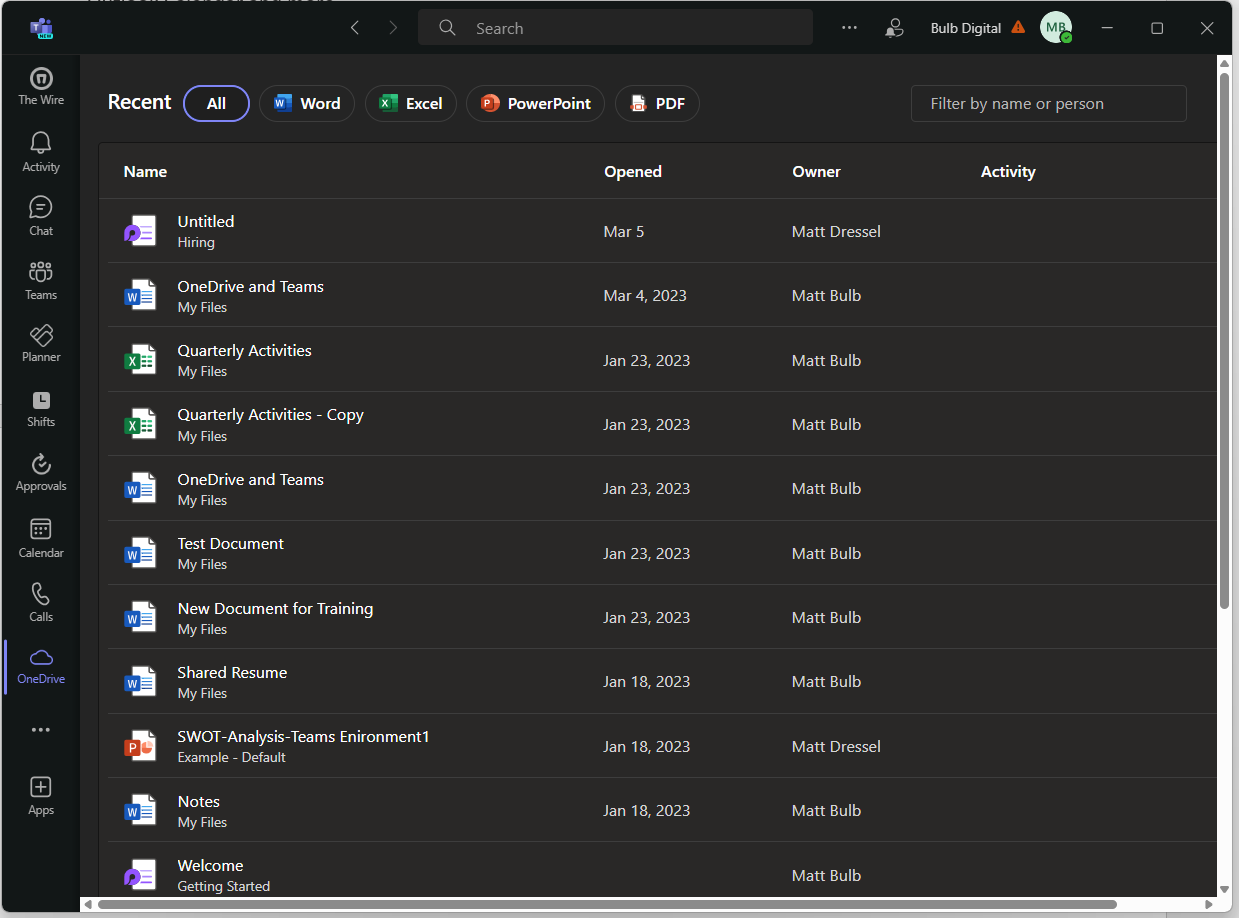The width and height of the screenshot is (1239, 918).
Task: Sort by Opened column header
Action: point(633,172)
